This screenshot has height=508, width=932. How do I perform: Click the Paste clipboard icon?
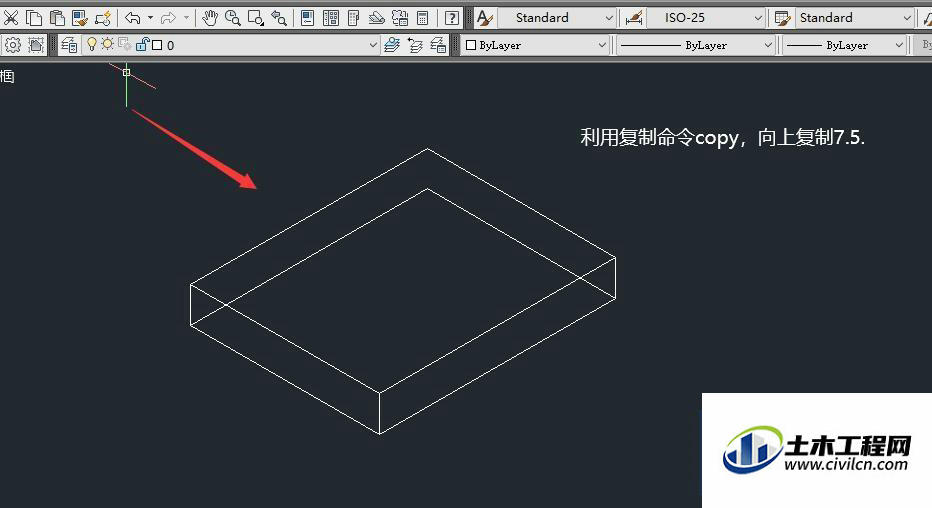57,18
